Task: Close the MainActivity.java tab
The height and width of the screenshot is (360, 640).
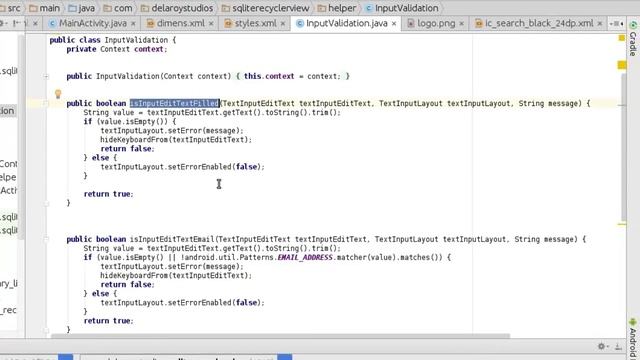Action: [133, 24]
